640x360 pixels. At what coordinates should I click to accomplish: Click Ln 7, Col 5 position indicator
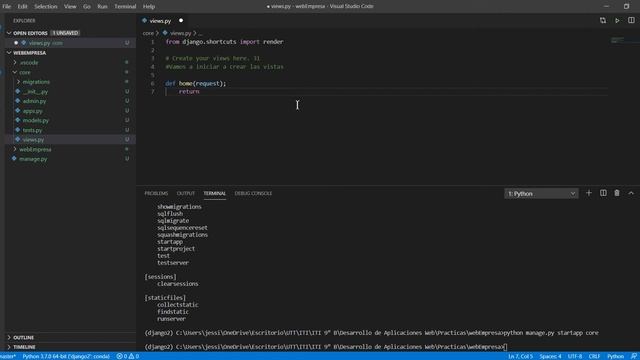click(520, 356)
